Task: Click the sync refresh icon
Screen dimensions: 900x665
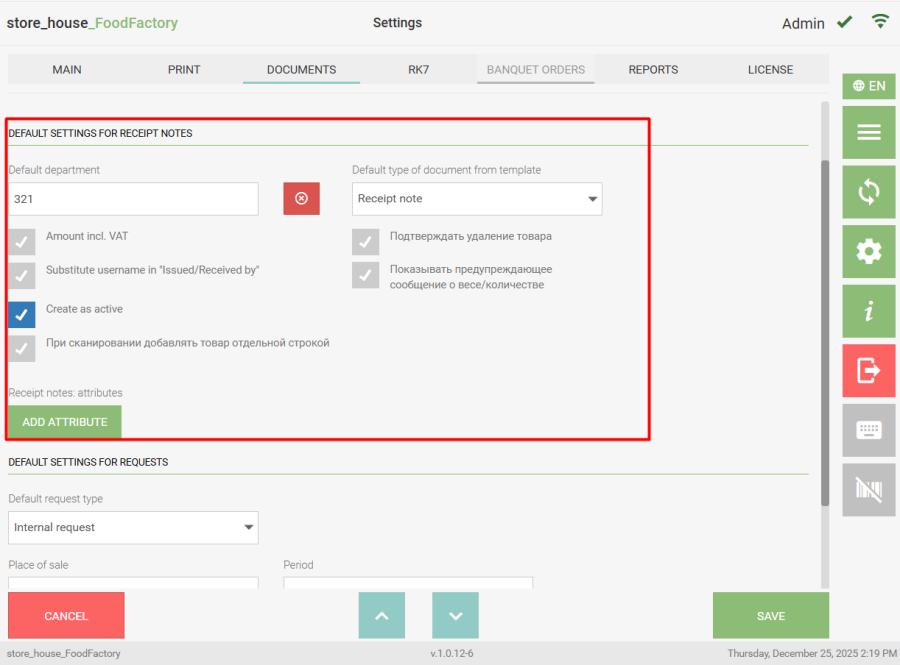Action: (x=868, y=192)
